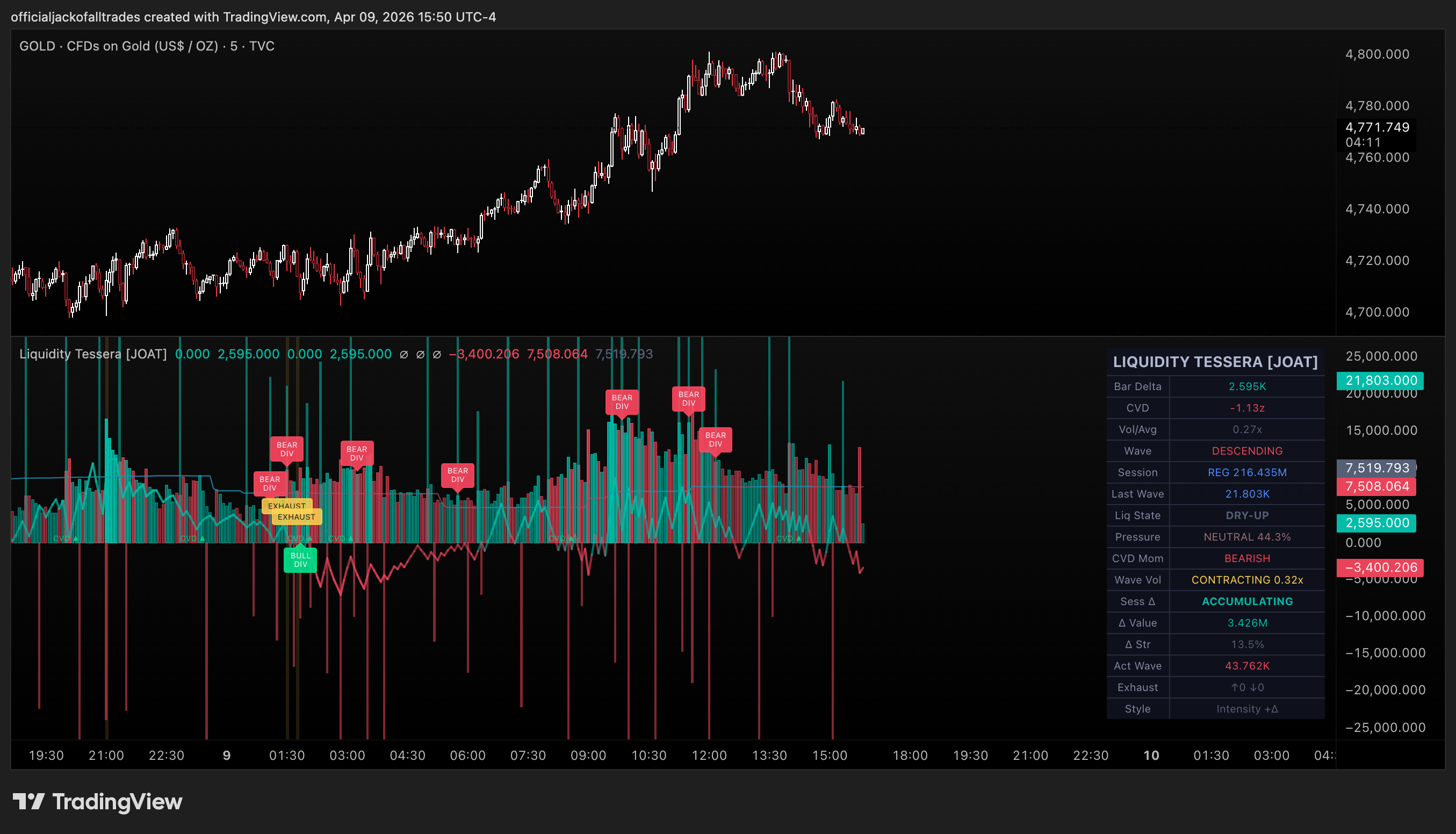
Task: Click the BEAR DIV marker nearest 06:00
Action: click(457, 475)
